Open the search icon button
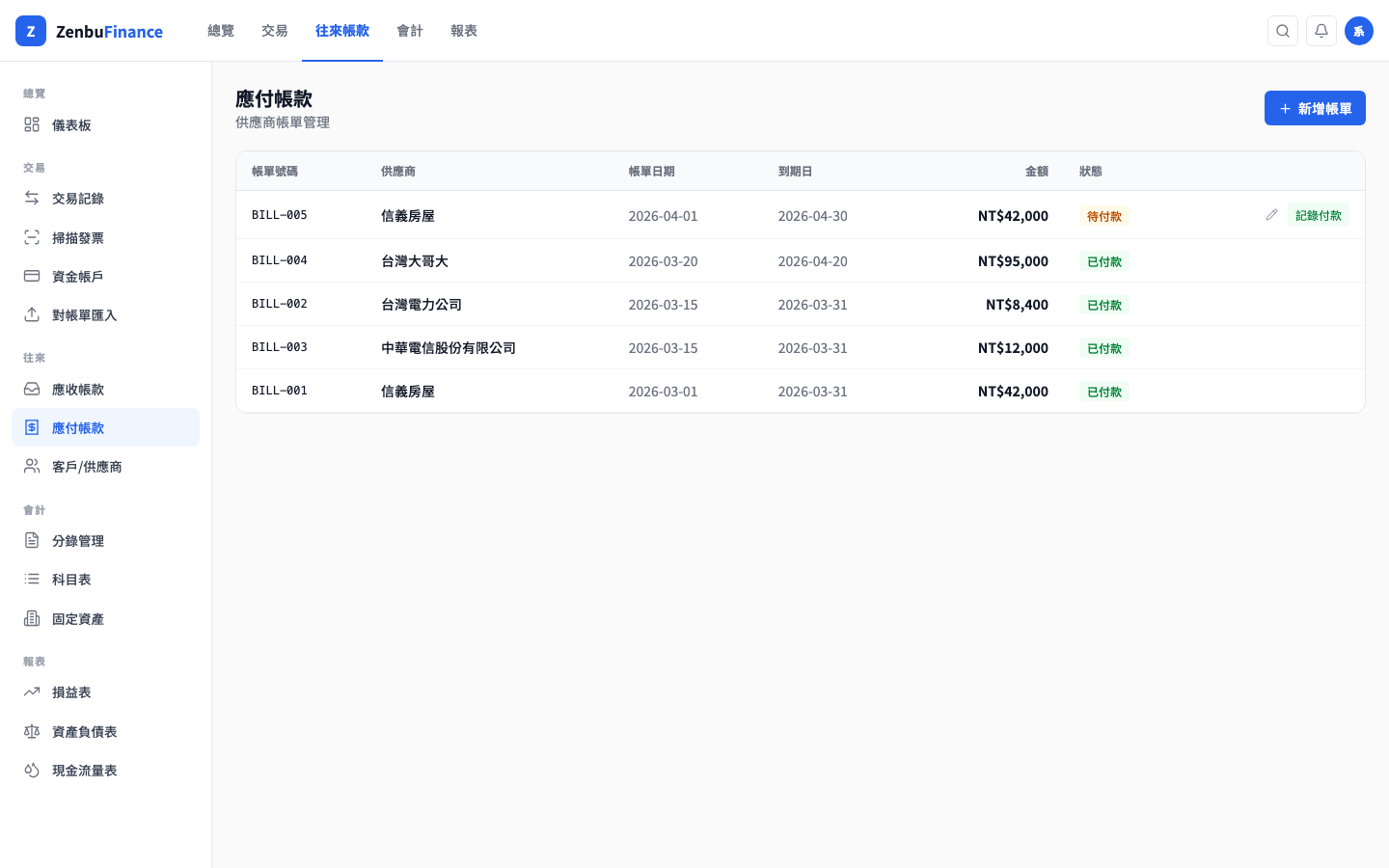The width and height of the screenshot is (1389, 868). (x=1282, y=31)
